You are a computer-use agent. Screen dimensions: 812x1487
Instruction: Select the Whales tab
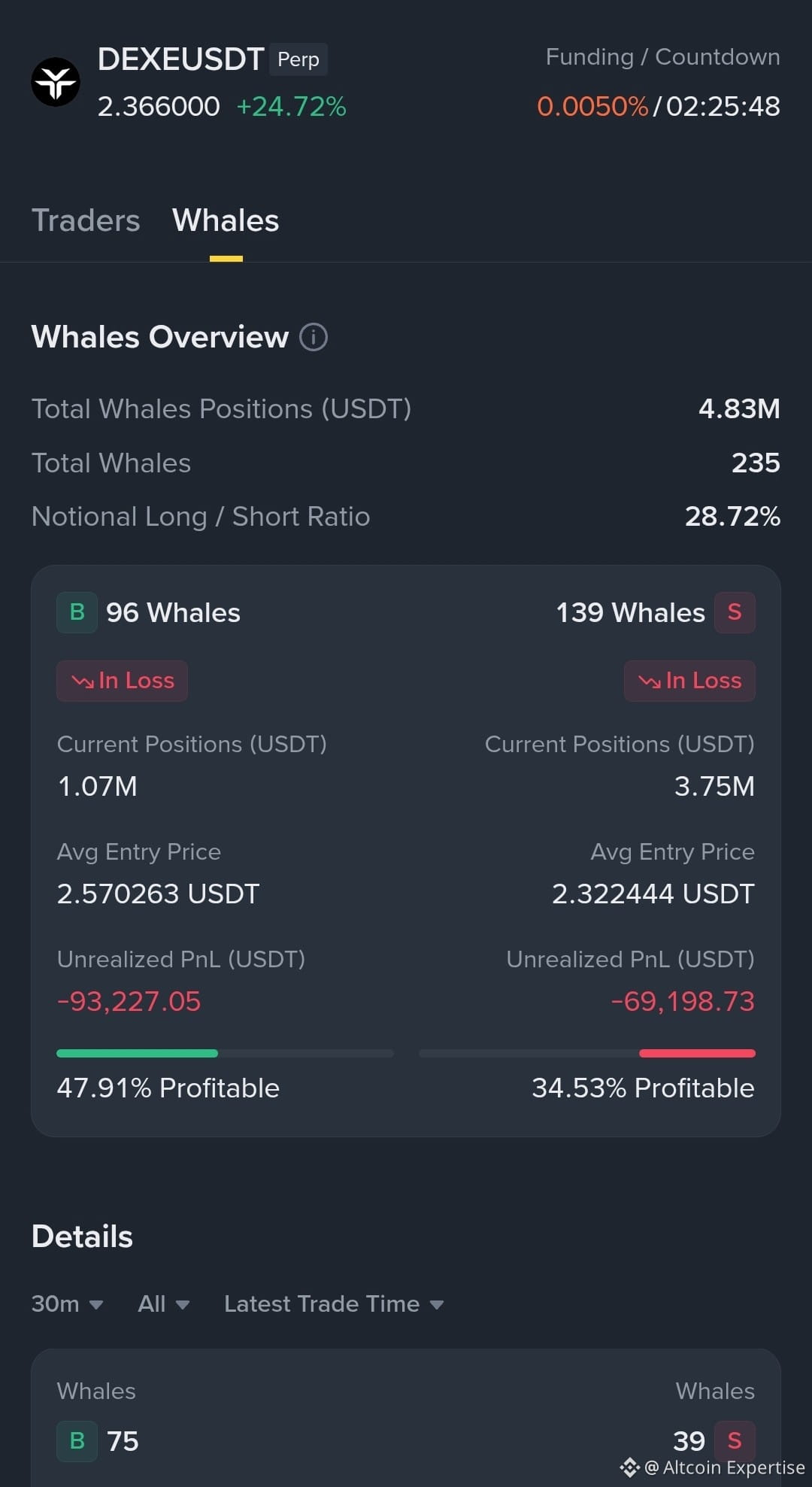coord(226,220)
